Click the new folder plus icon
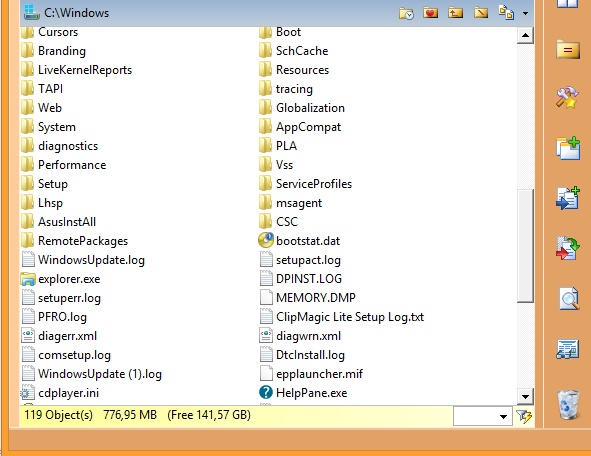591x456 pixels. tap(568, 148)
